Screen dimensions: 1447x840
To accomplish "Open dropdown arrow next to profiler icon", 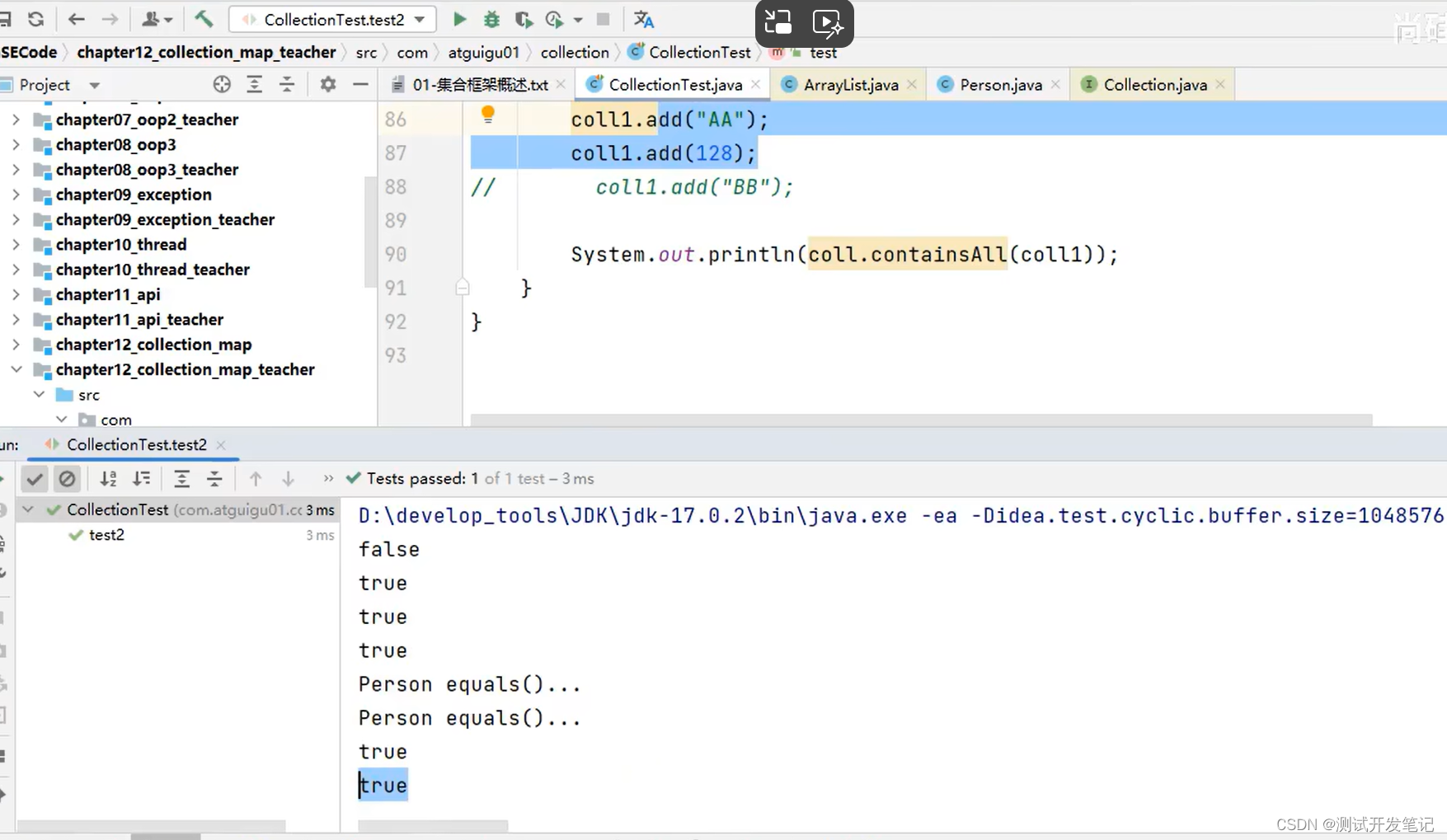I will pyautogui.click(x=577, y=20).
